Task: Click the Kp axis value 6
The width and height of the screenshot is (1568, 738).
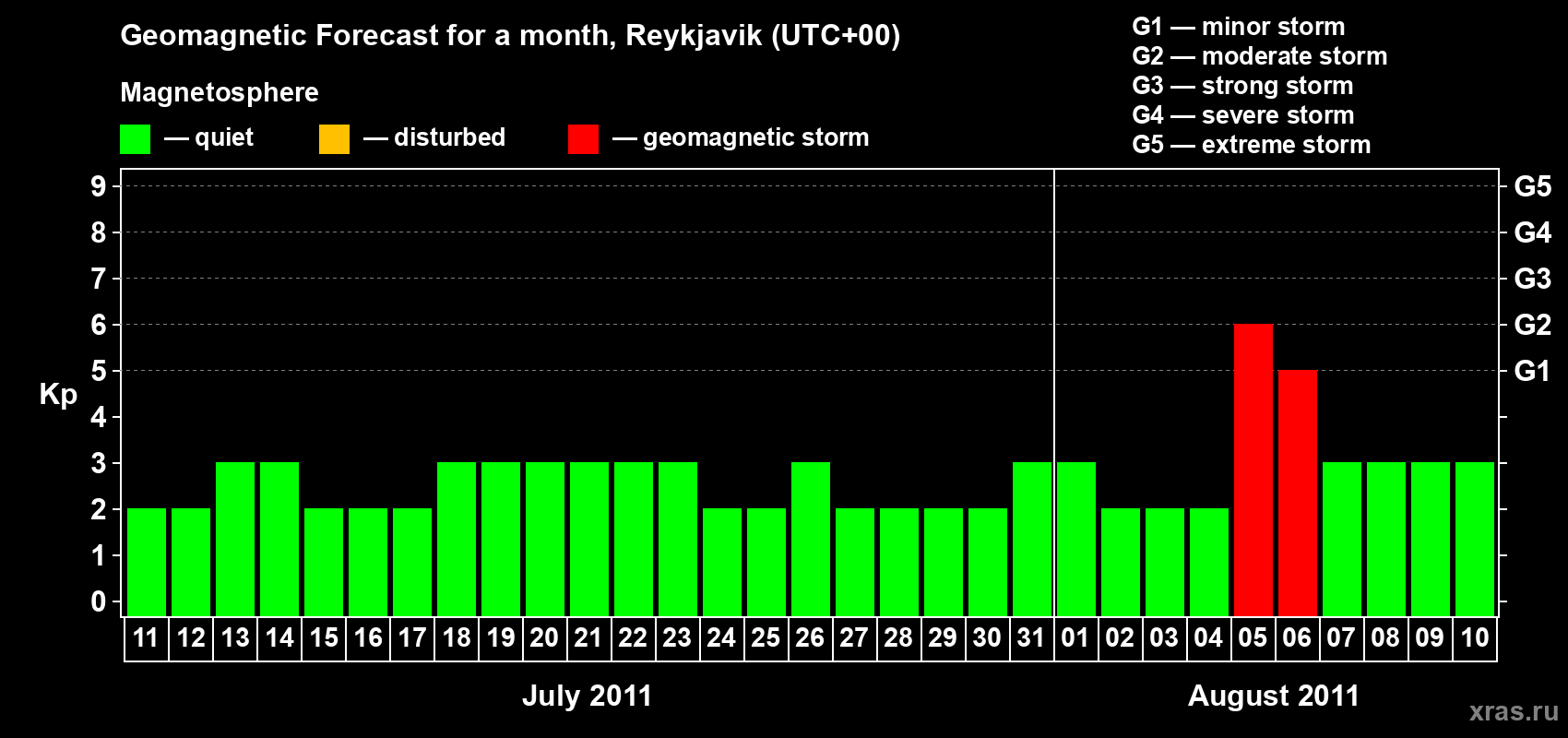Action: 99,325
